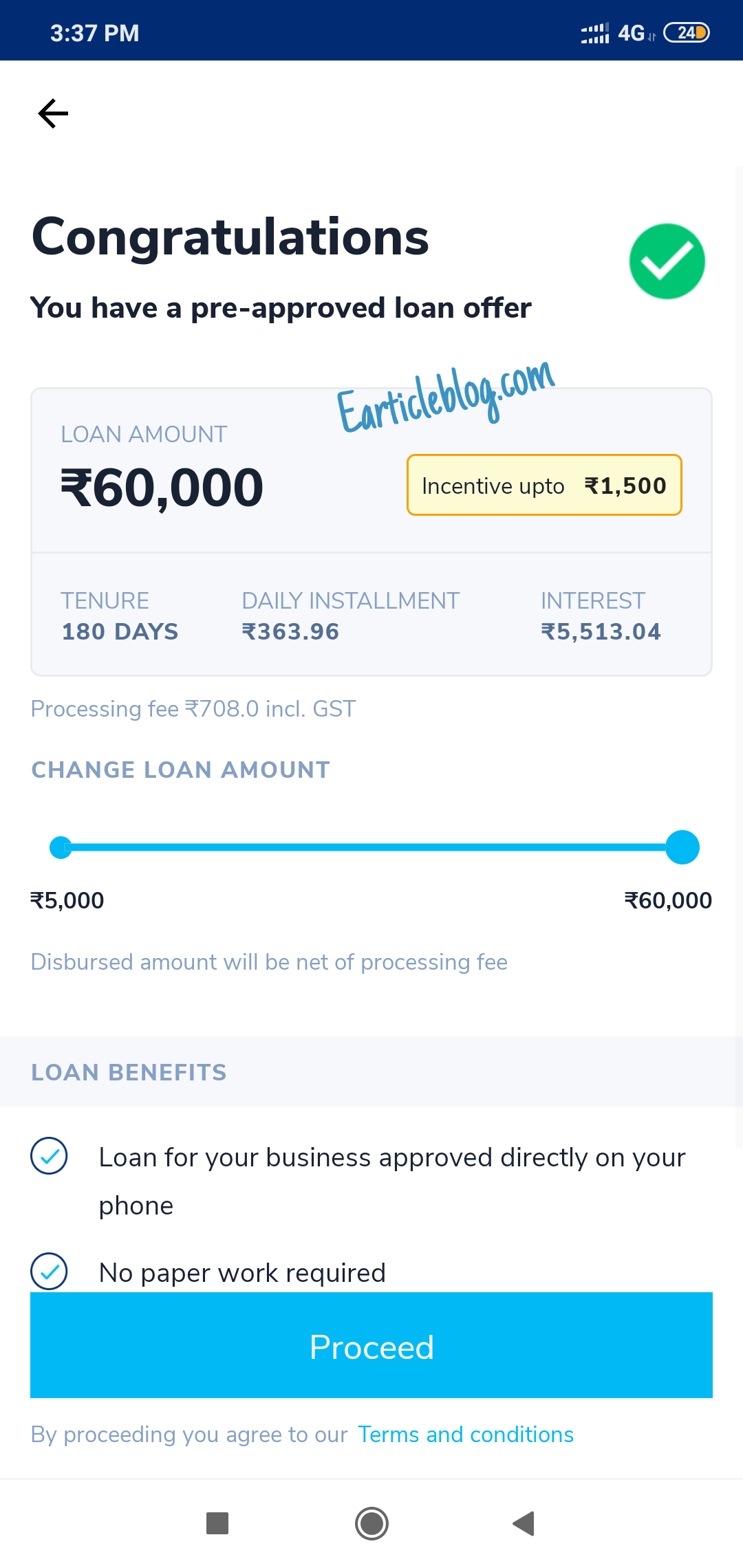The height and width of the screenshot is (1568, 743).
Task: Tap the ₹60,000 loan amount value
Action: pos(162,488)
